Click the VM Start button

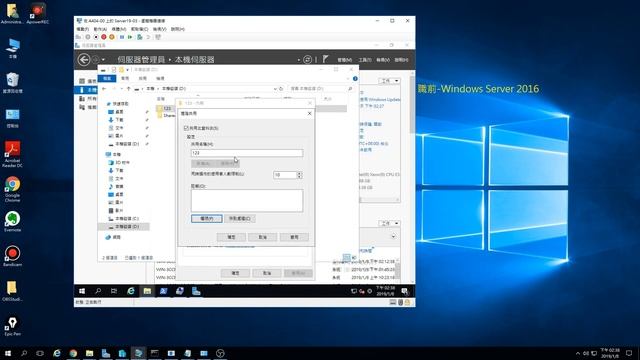point(82,291)
